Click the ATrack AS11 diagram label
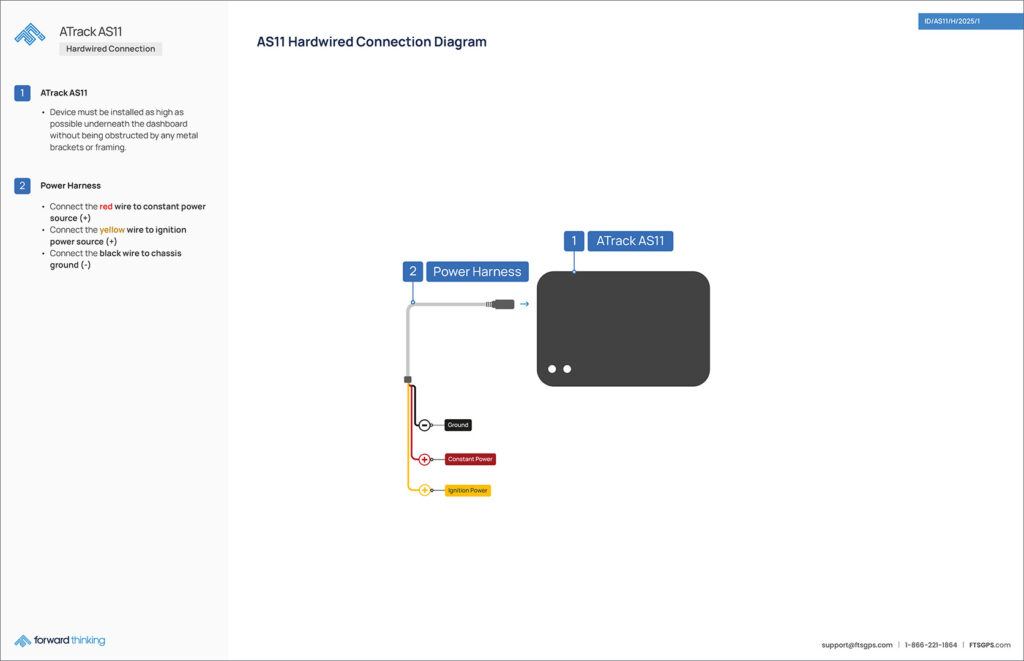Screen dimensions: 1024x661 tap(630, 241)
